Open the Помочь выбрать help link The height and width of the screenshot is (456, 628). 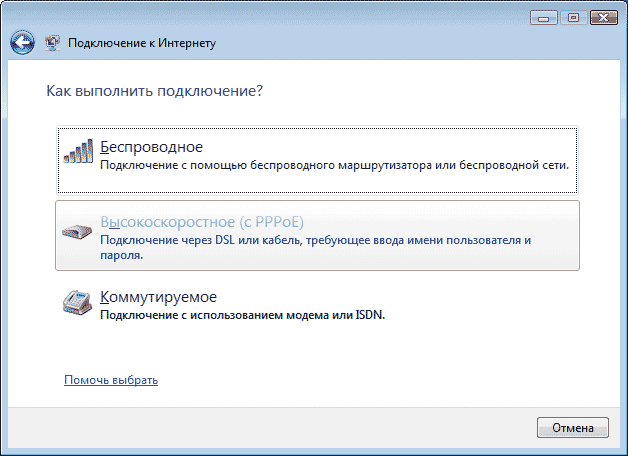tap(111, 380)
